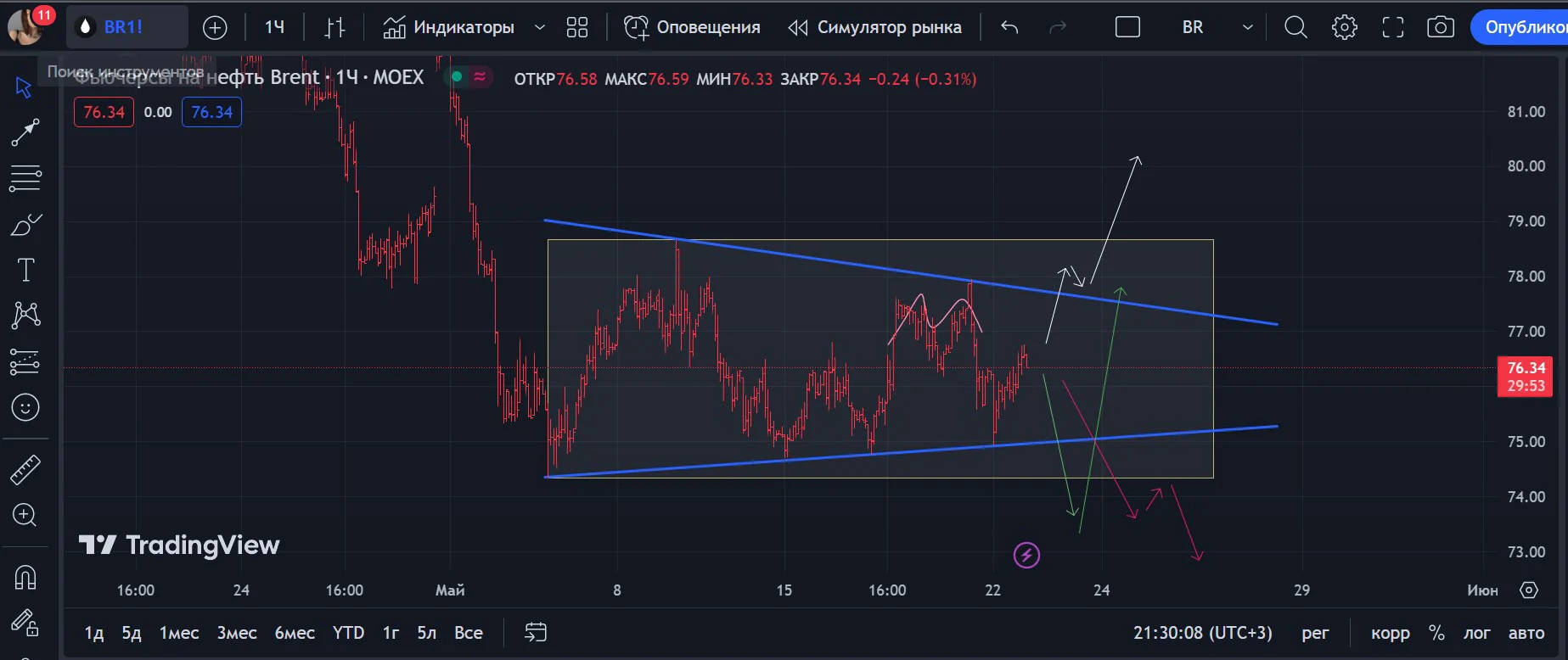Open the Fibonacci and horizontal lines tool
Viewport: 1568px width, 660px height.
(25, 178)
